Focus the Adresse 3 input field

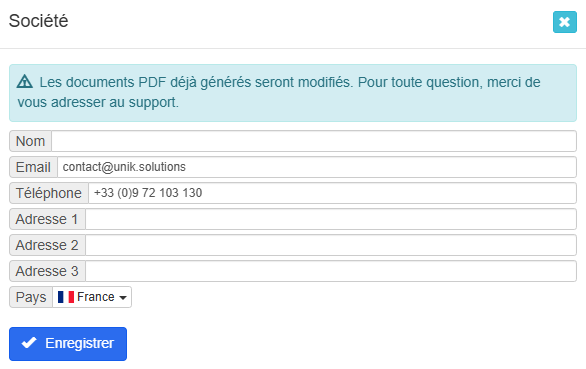click(331, 271)
